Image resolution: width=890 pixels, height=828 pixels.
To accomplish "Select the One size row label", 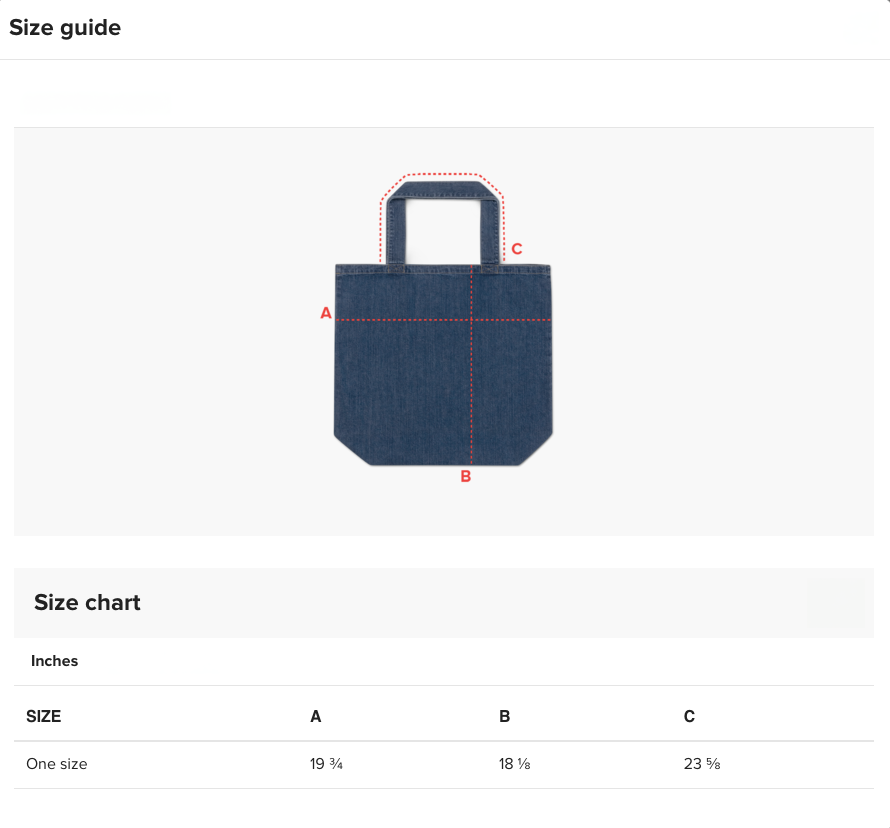I will pos(57,764).
